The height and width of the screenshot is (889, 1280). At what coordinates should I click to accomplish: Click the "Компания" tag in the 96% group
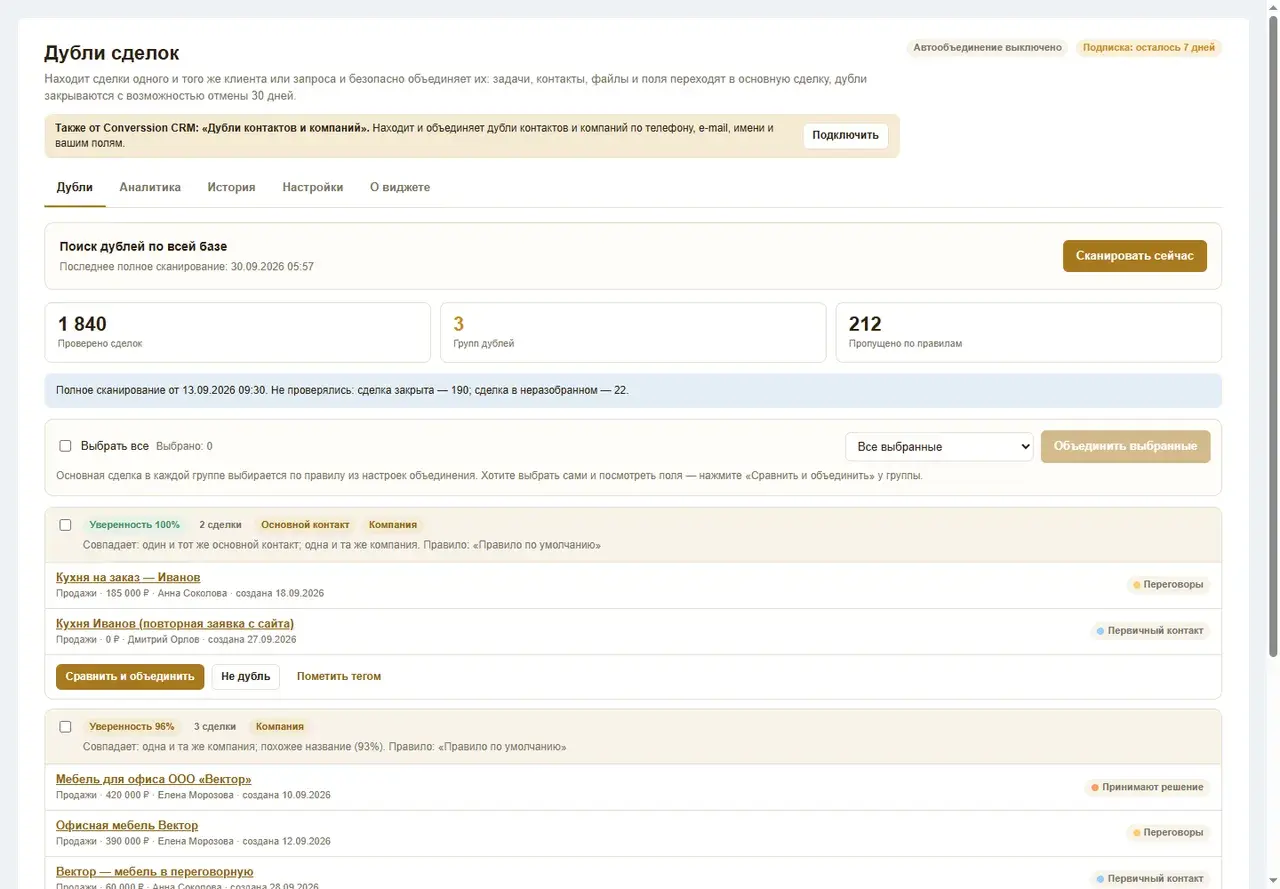pyautogui.click(x=280, y=727)
